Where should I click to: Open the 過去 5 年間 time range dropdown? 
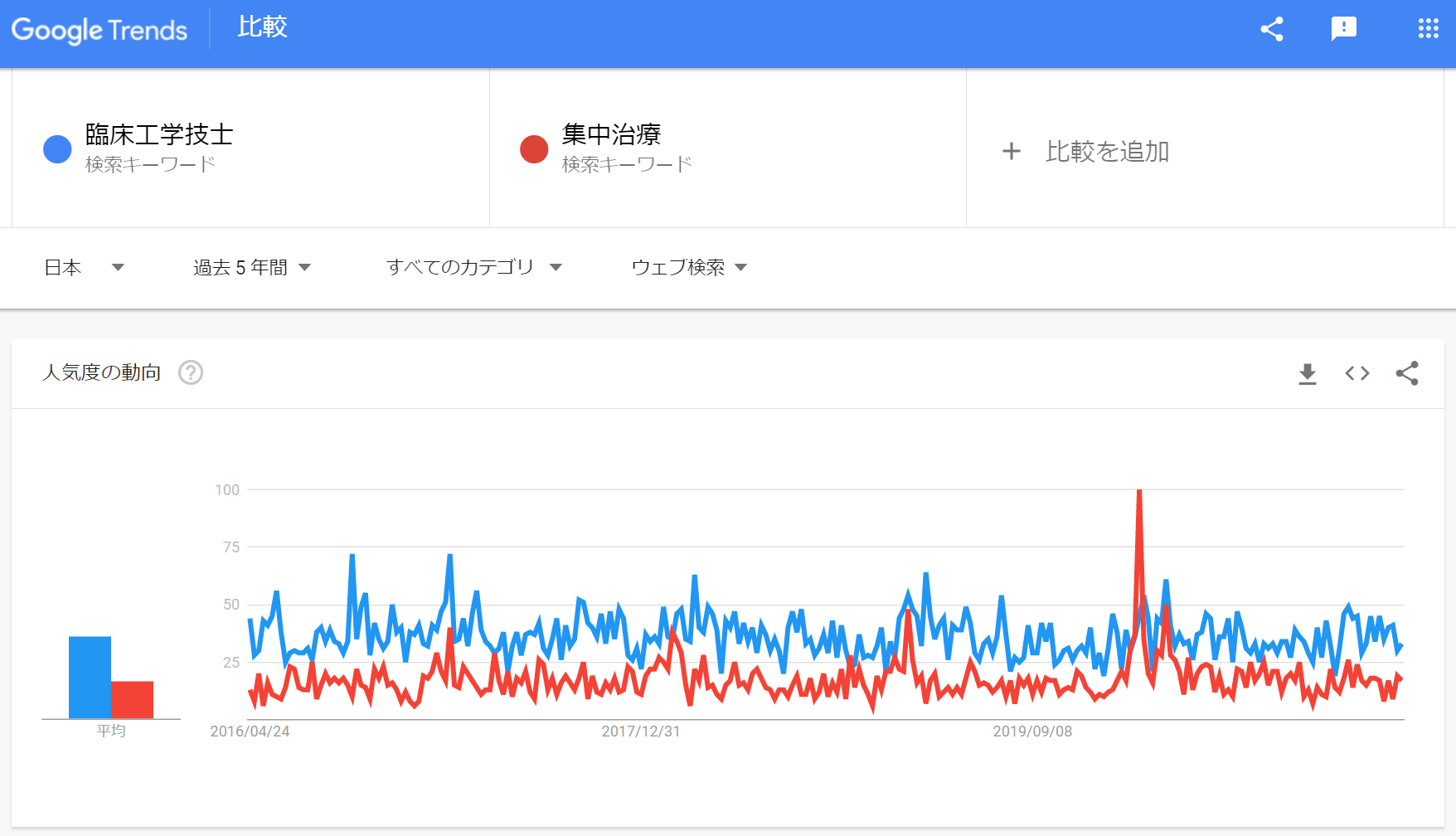pyautogui.click(x=252, y=267)
